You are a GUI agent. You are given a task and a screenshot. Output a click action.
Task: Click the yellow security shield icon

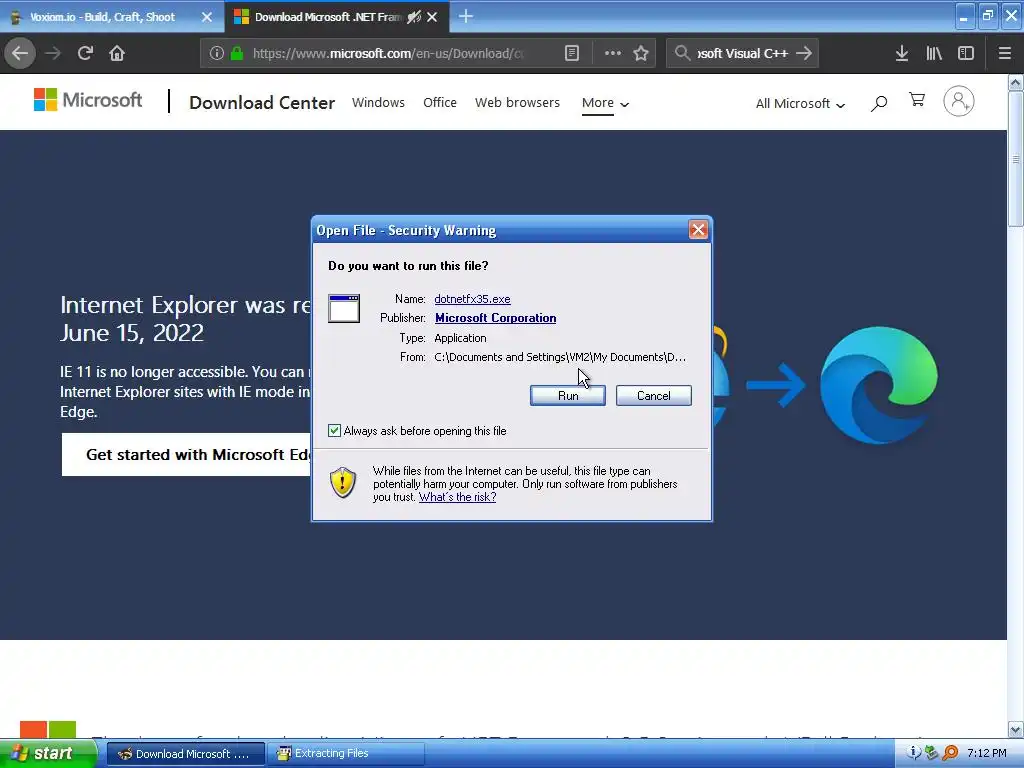point(343,483)
